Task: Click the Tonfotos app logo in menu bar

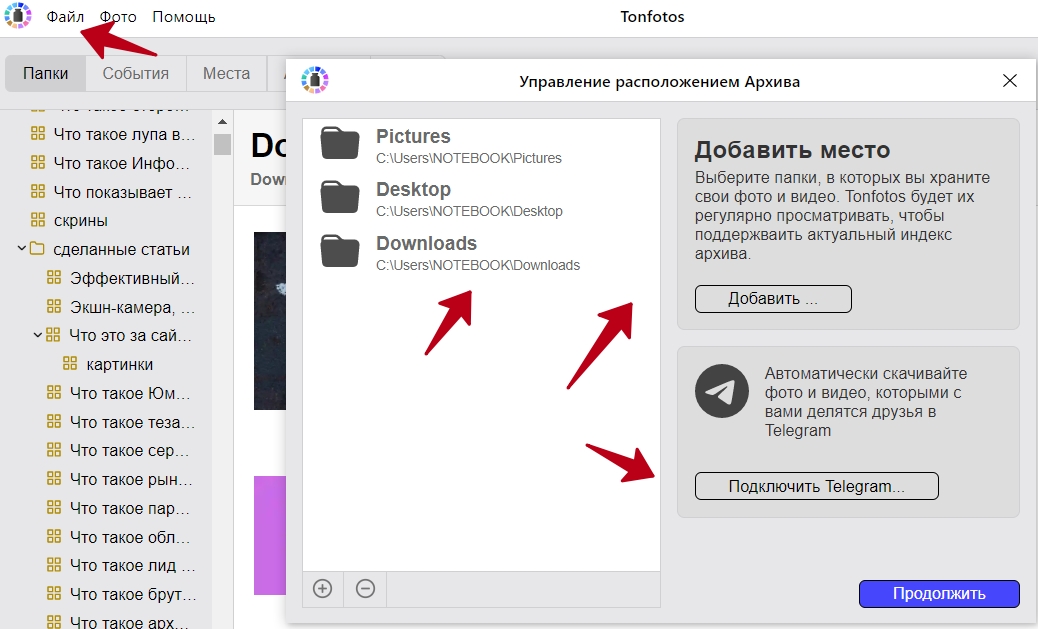Action: (18, 16)
